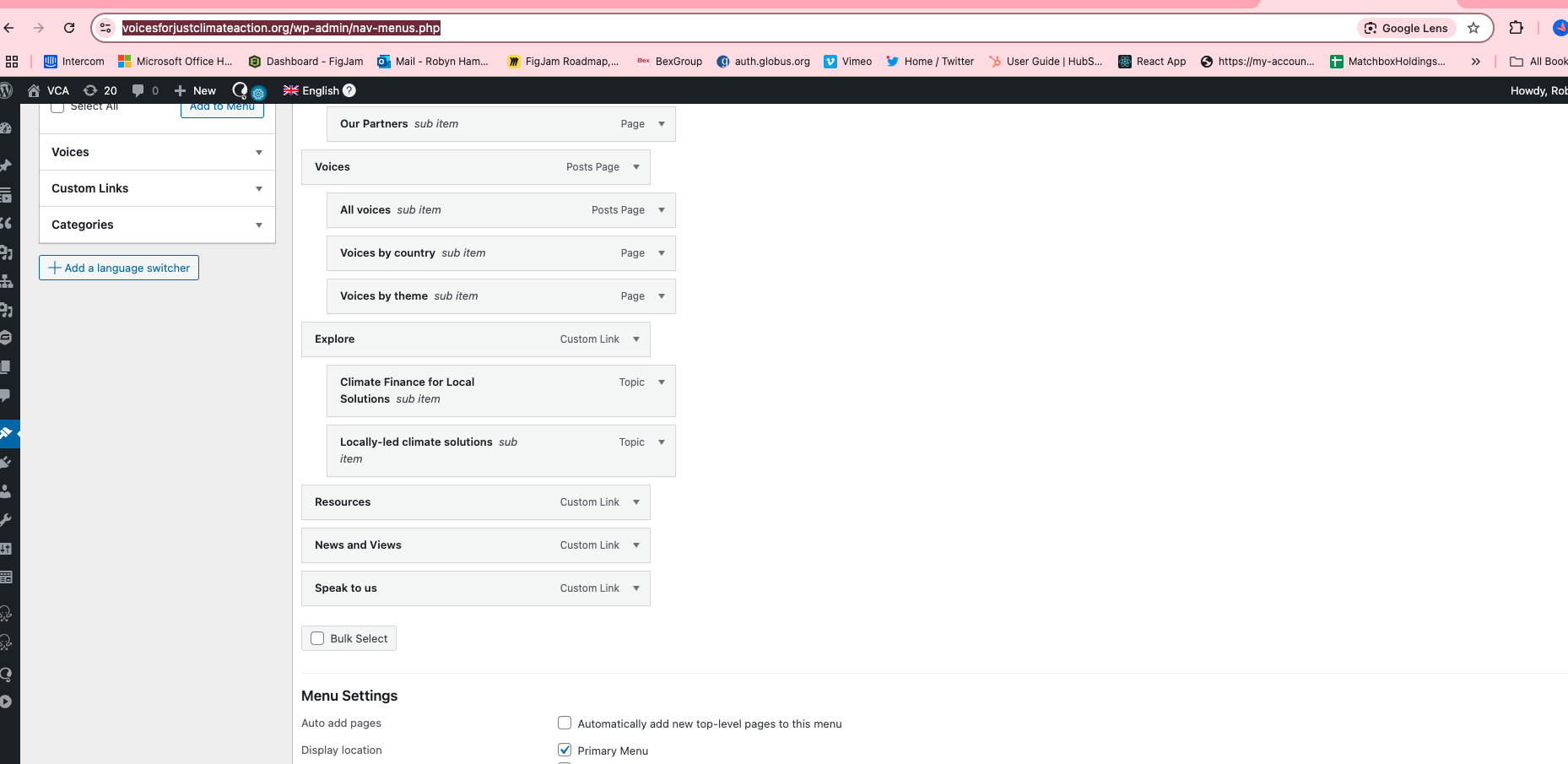Expand the Explore menu item settings
Image resolution: width=1568 pixels, height=764 pixels.
tap(636, 339)
